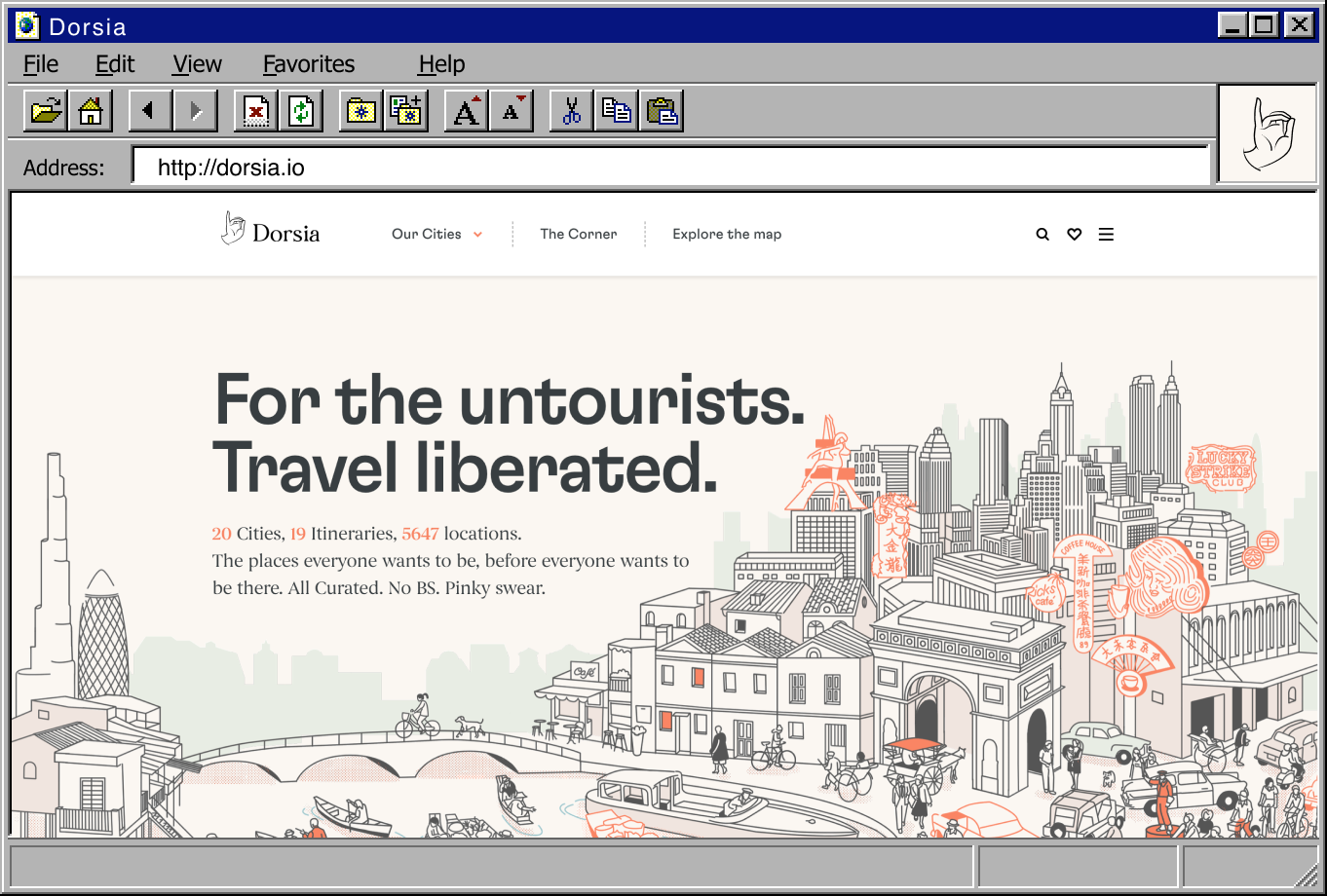The image size is (1327, 896).
Task: Open the favorites folder icon
Action: (x=361, y=111)
